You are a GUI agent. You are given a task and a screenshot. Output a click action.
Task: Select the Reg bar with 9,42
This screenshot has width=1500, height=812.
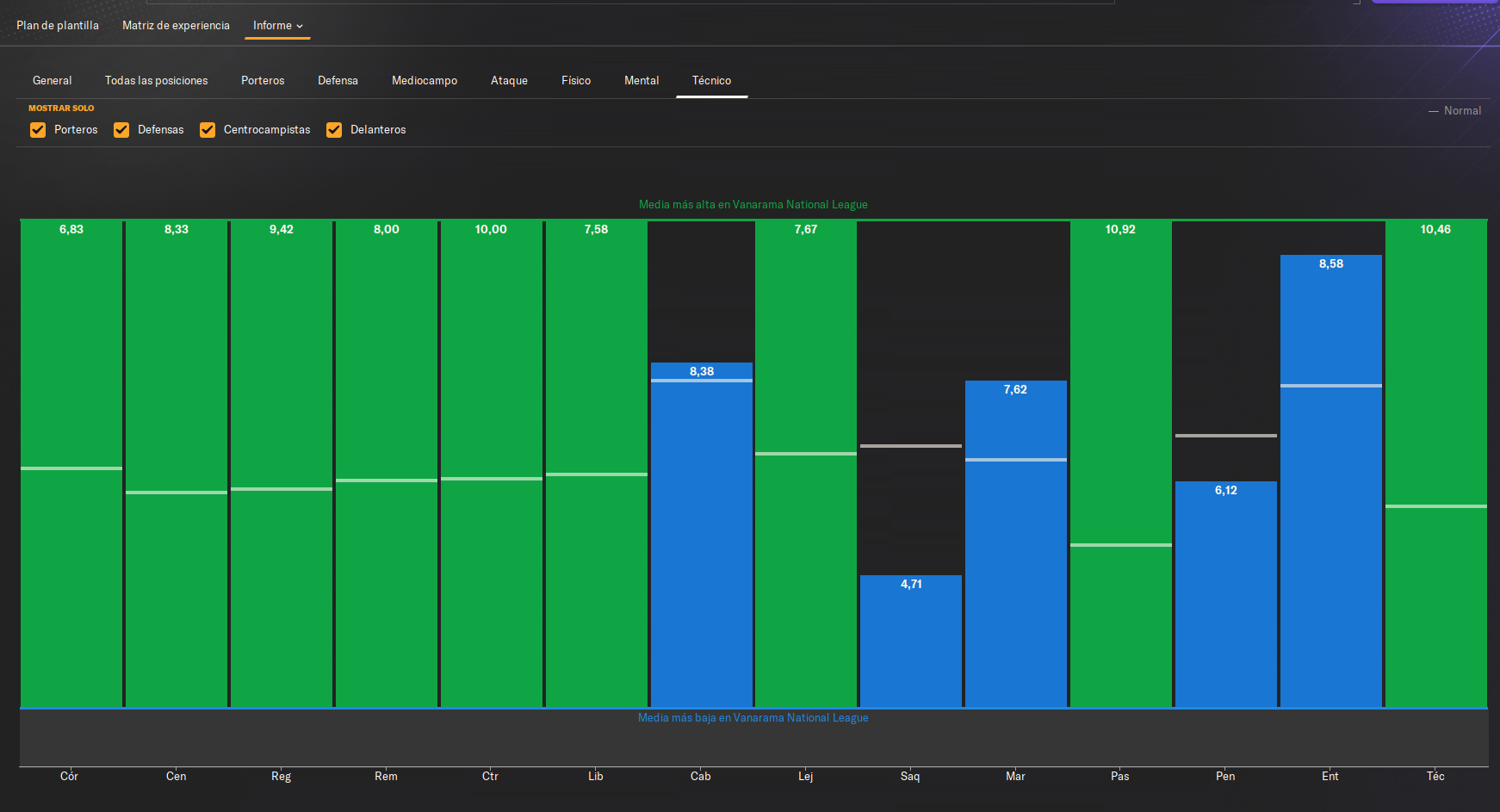282,464
